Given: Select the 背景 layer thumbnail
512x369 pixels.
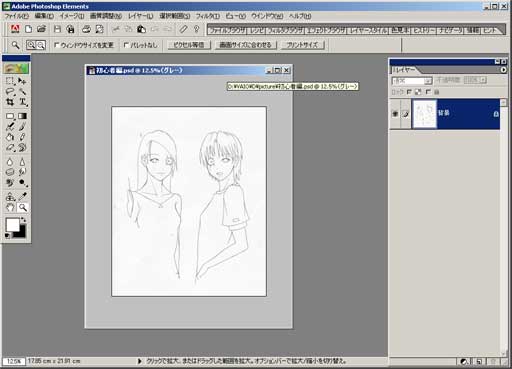Looking at the screenshot, I should pos(424,114).
